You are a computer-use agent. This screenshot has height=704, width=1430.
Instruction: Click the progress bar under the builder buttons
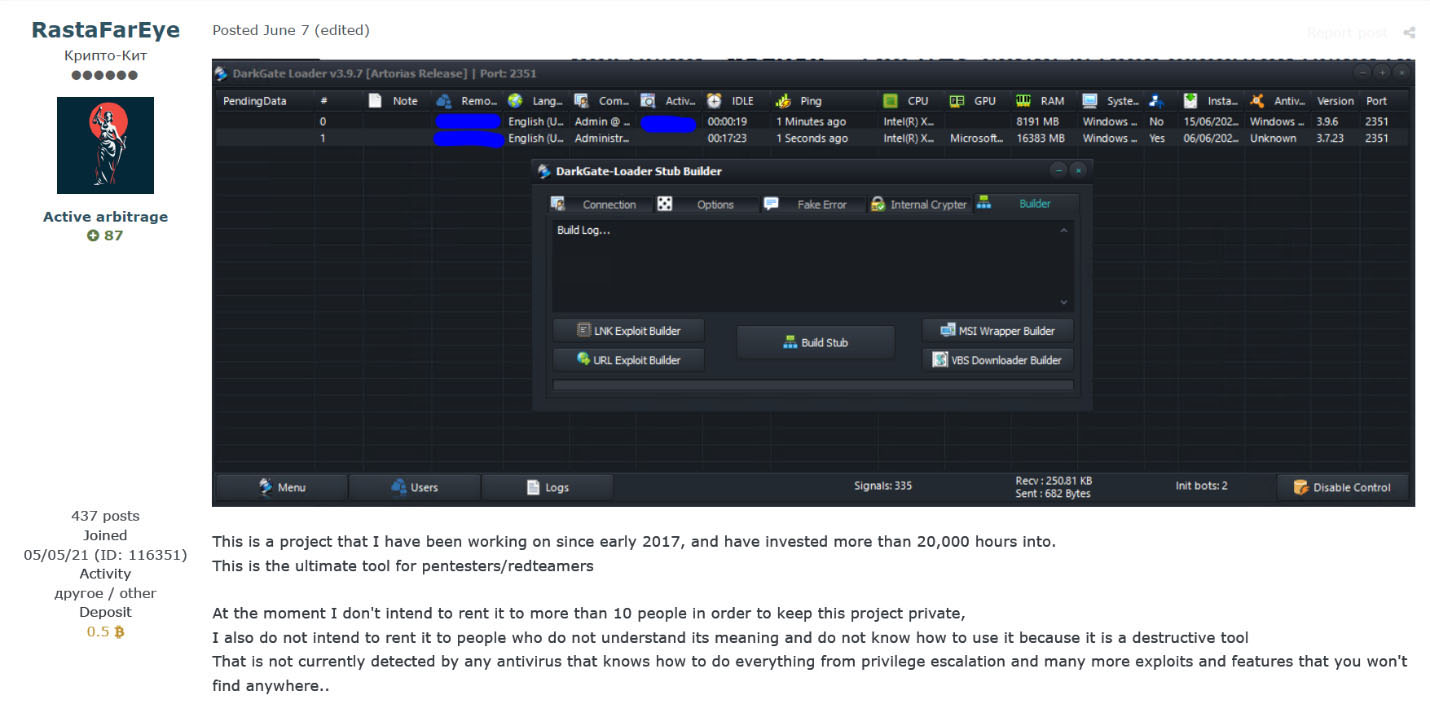coord(813,385)
